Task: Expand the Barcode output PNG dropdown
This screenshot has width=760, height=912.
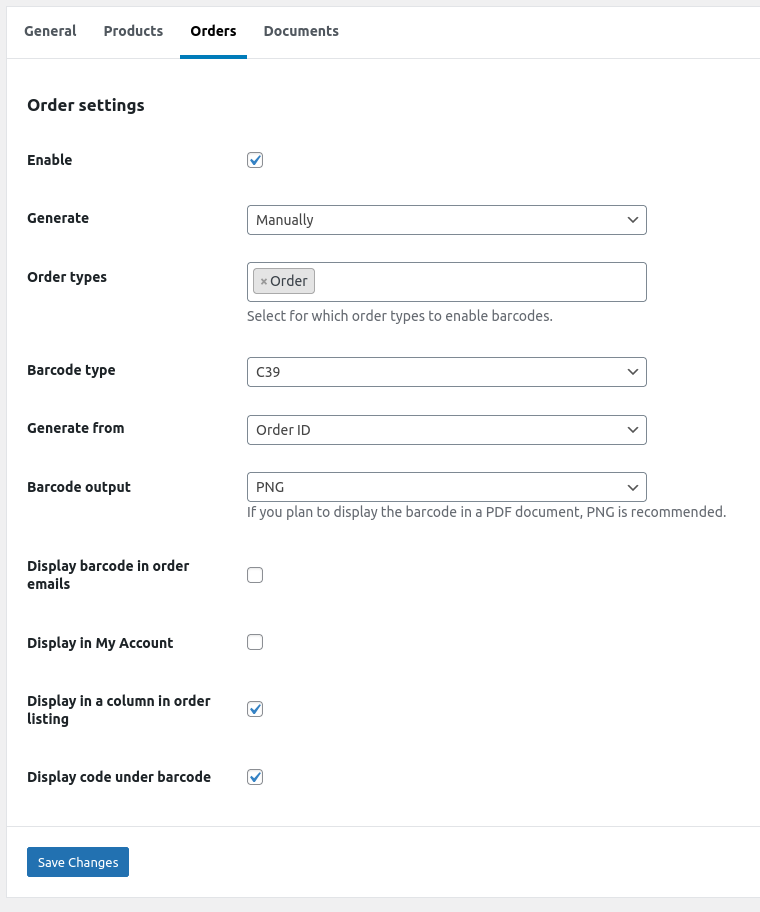Action: 446,487
